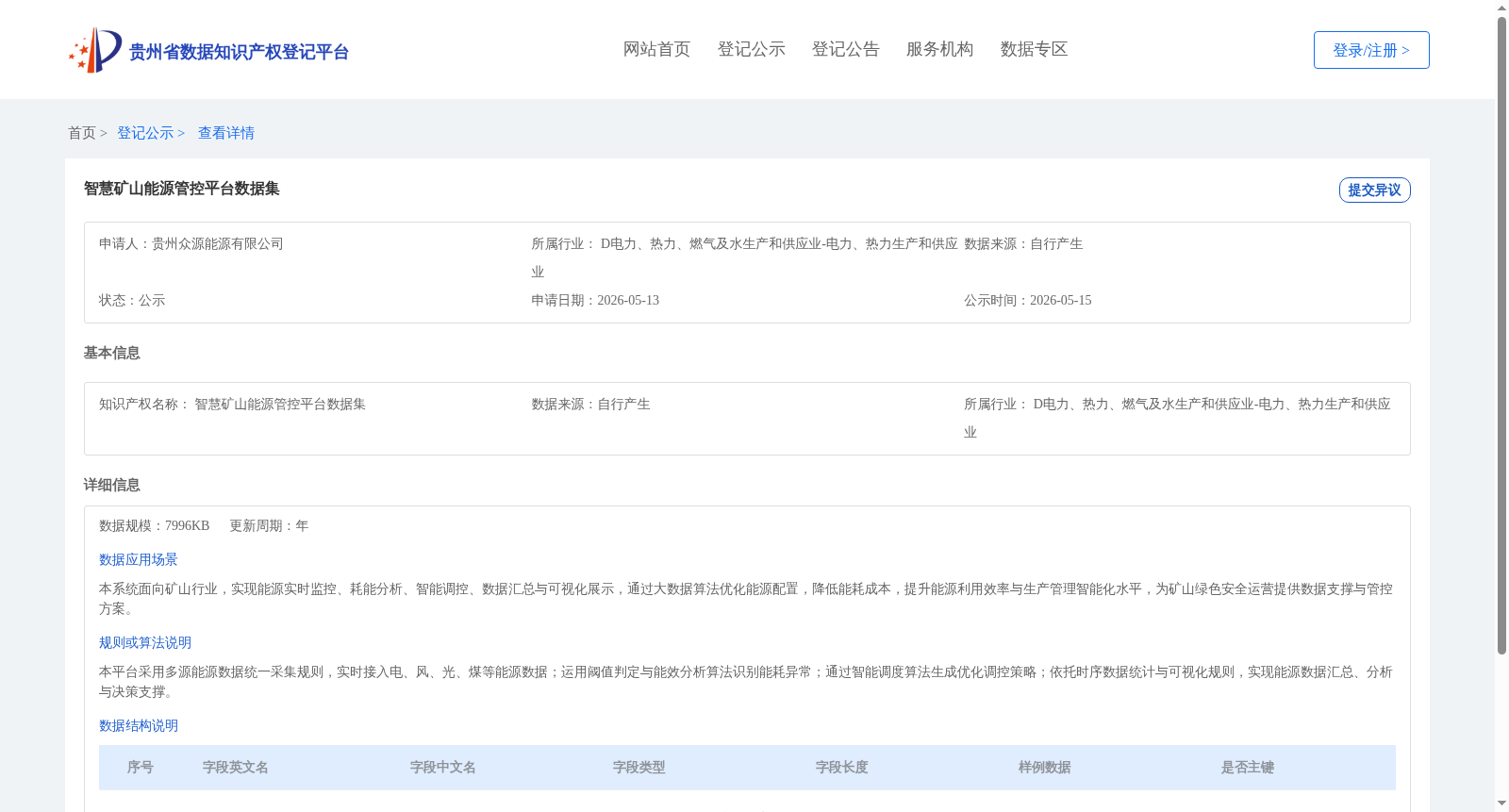The image size is (1509, 812).
Task: Click the 状态：公示 text
Action: click(132, 300)
